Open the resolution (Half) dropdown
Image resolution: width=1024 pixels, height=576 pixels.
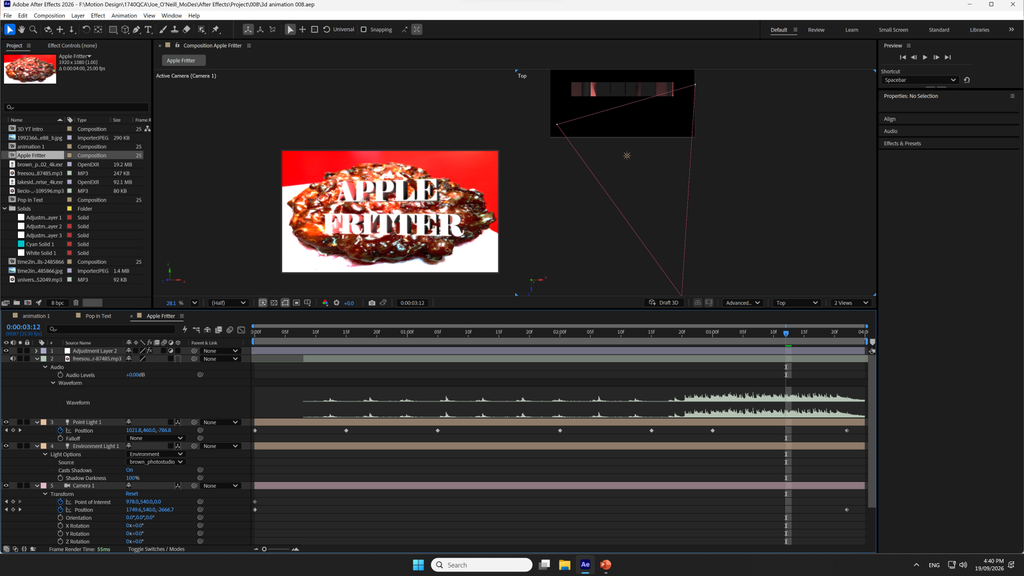(x=228, y=303)
